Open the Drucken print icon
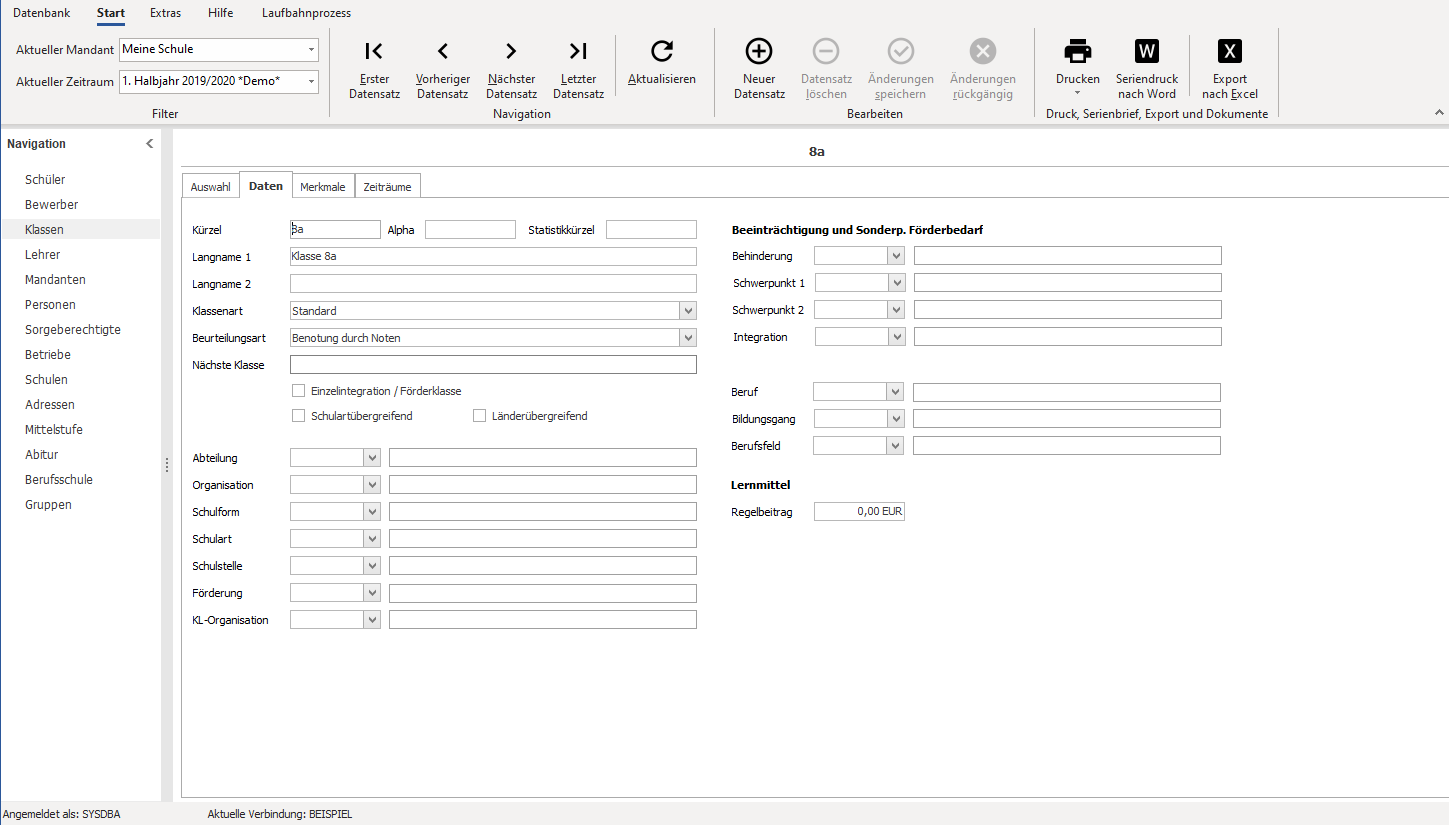1449x825 pixels. point(1078,52)
